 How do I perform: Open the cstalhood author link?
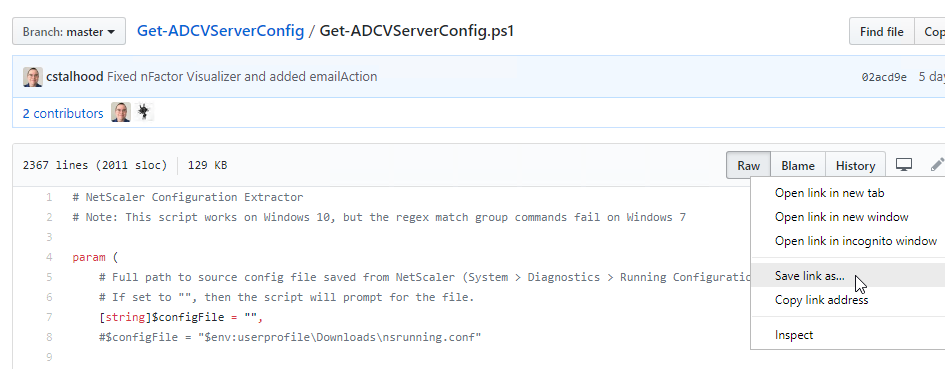pyautogui.click(x=75, y=77)
